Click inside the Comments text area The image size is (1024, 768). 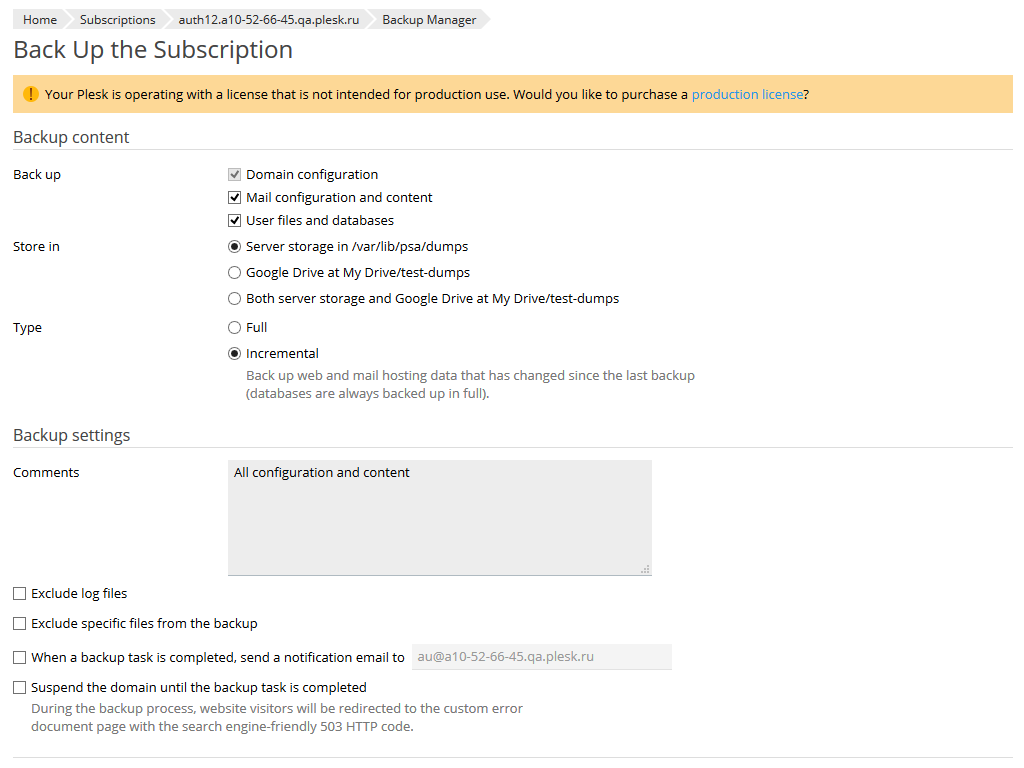440,515
